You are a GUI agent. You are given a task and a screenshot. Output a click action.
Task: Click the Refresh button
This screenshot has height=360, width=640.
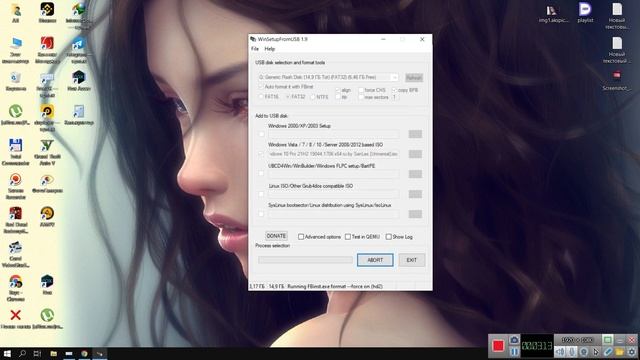pos(414,78)
